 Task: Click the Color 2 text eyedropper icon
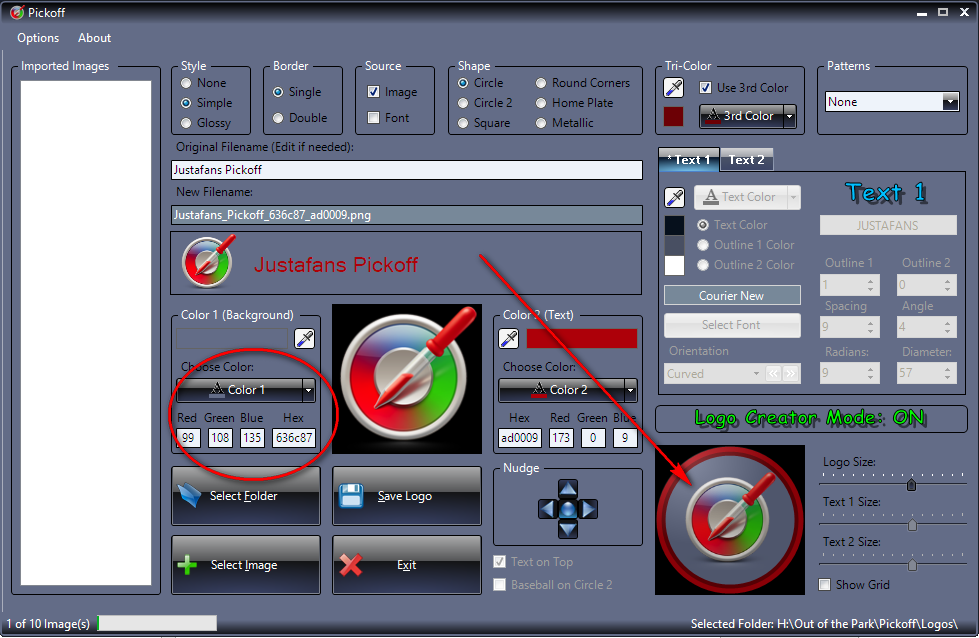508,338
